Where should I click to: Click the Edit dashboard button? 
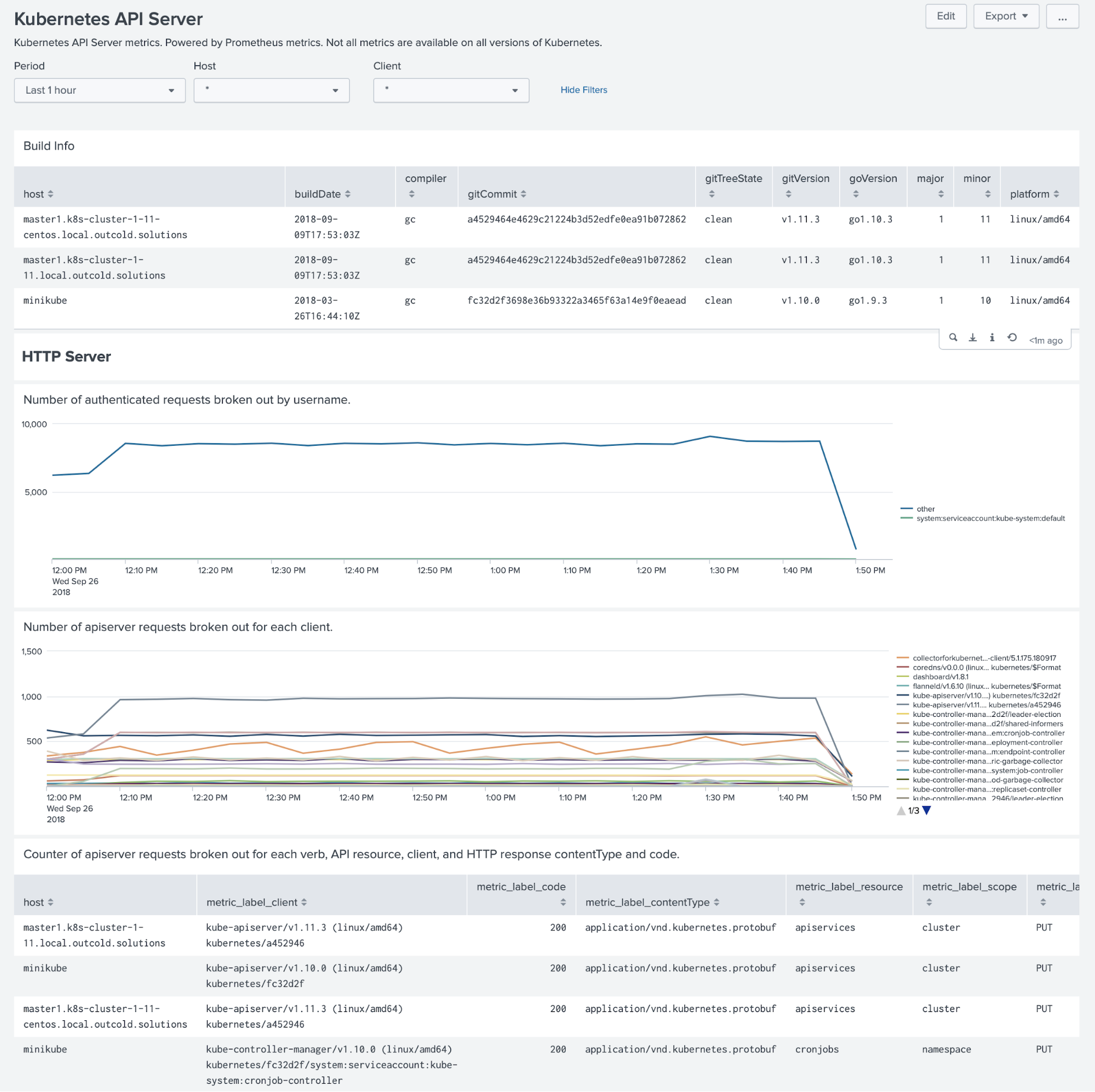point(945,16)
